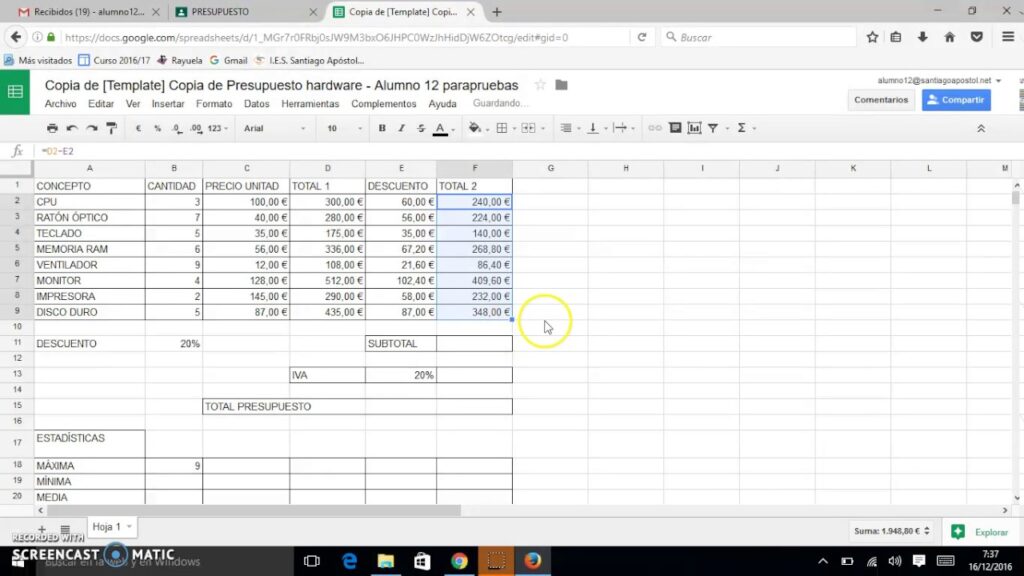Star the spreadsheet document
The width and height of the screenshot is (1024, 576).
coord(540,85)
